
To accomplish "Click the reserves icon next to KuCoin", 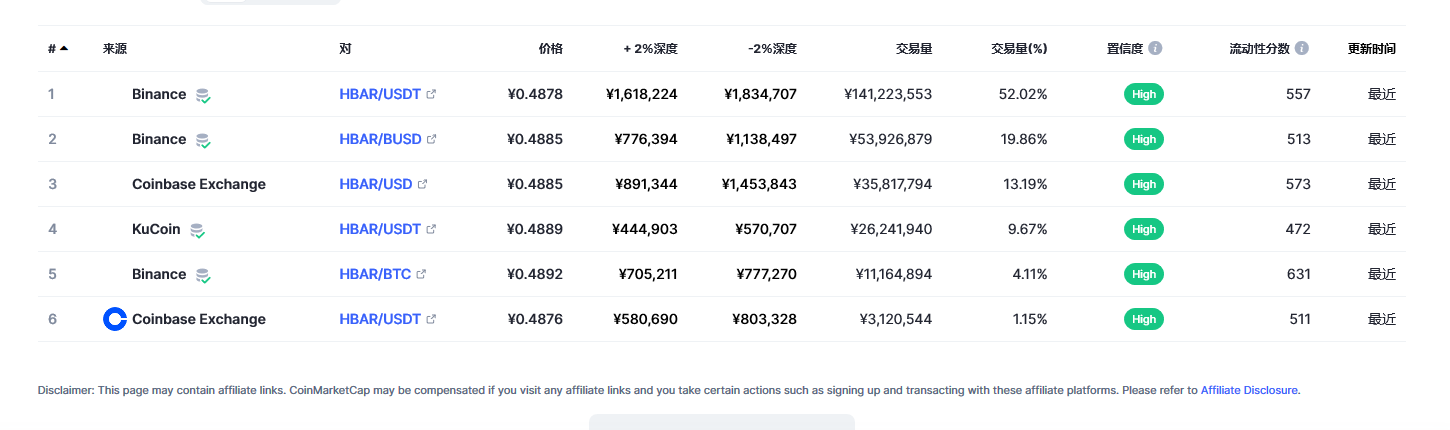I will point(198,230).
